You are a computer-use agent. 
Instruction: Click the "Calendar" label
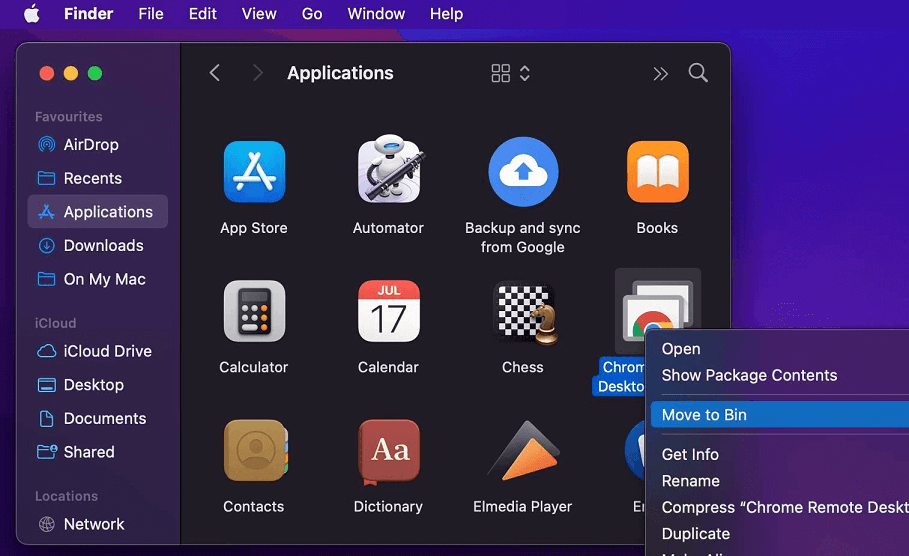(388, 367)
